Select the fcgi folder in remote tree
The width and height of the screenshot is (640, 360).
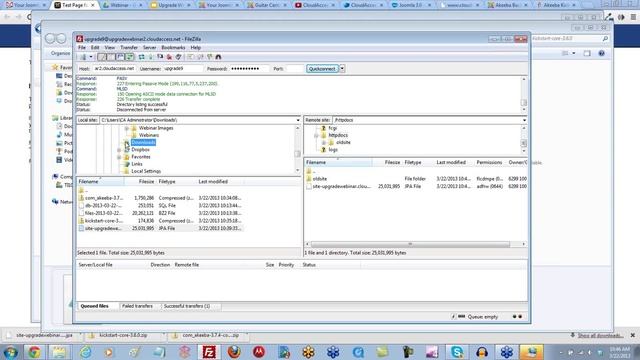tap(333, 128)
